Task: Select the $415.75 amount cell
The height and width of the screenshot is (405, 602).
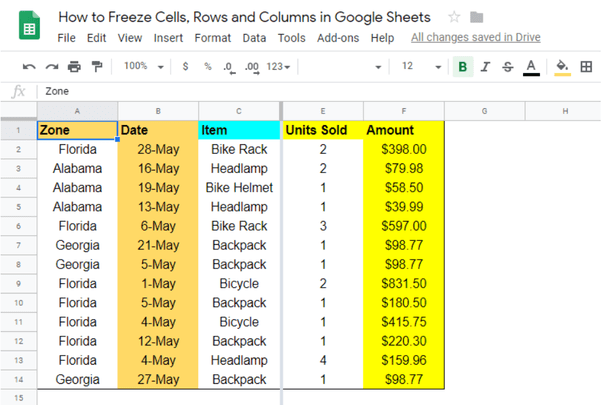Action: click(404, 322)
